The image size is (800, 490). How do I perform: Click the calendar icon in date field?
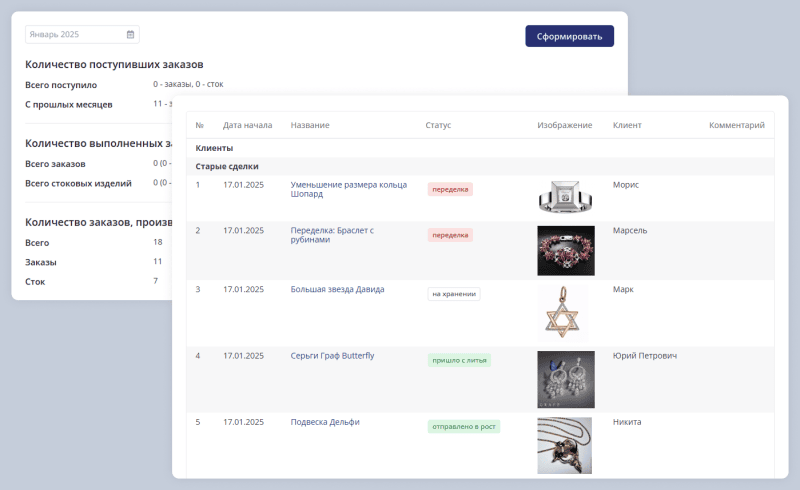pyautogui.click(x=130, y=34)
